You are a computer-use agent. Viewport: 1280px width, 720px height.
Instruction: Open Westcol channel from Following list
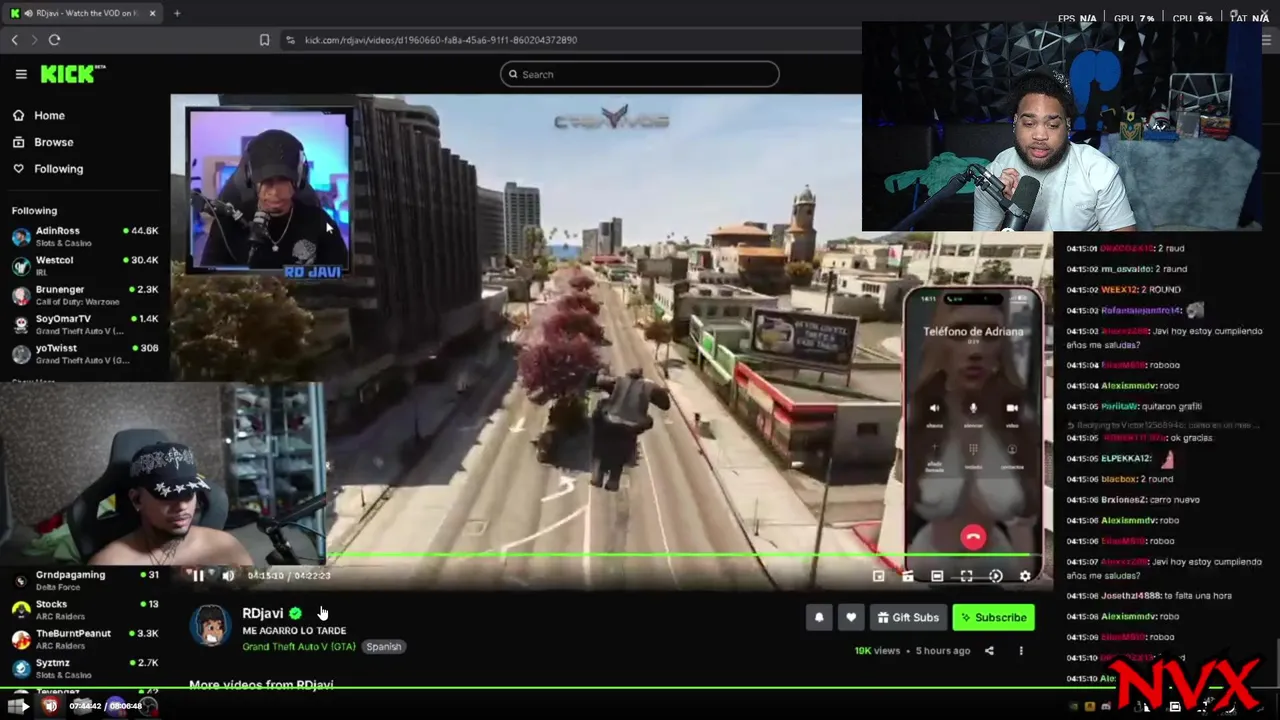85,265
